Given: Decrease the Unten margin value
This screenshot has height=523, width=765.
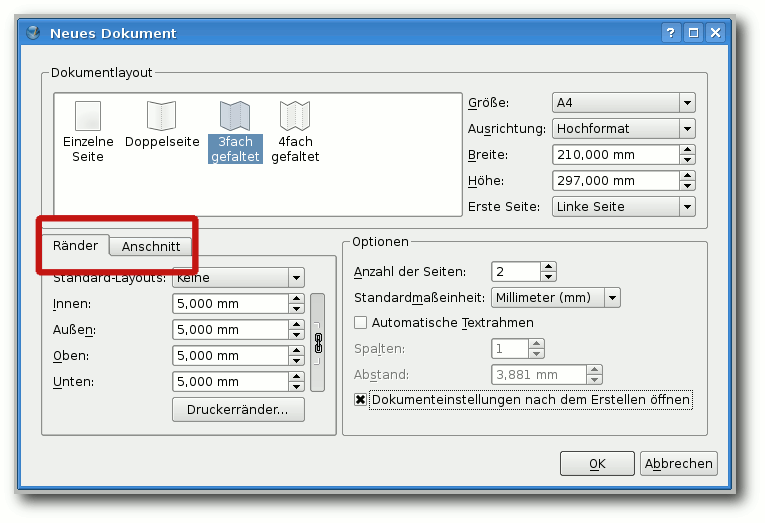Looking at the screenshot, I should [x=296, y=386].
